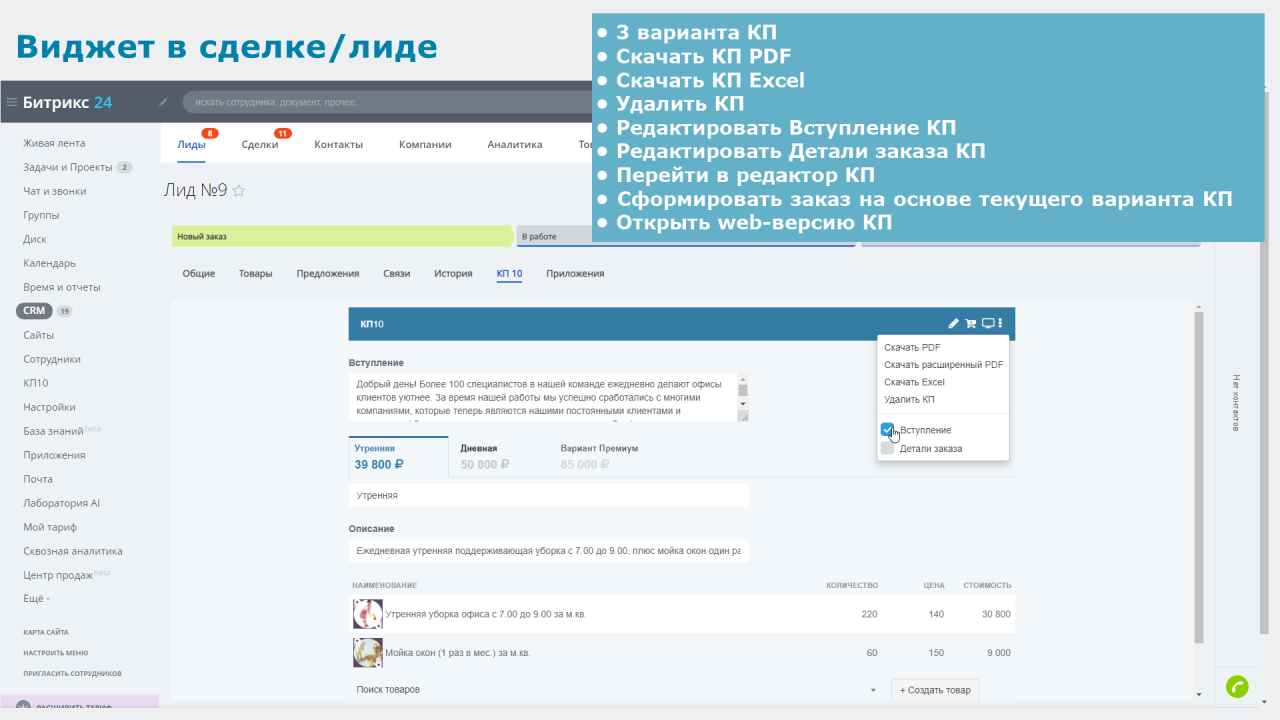Open Сквозная аналитика in sidebar
1280x720 pixels.
(x=73, y=551)
